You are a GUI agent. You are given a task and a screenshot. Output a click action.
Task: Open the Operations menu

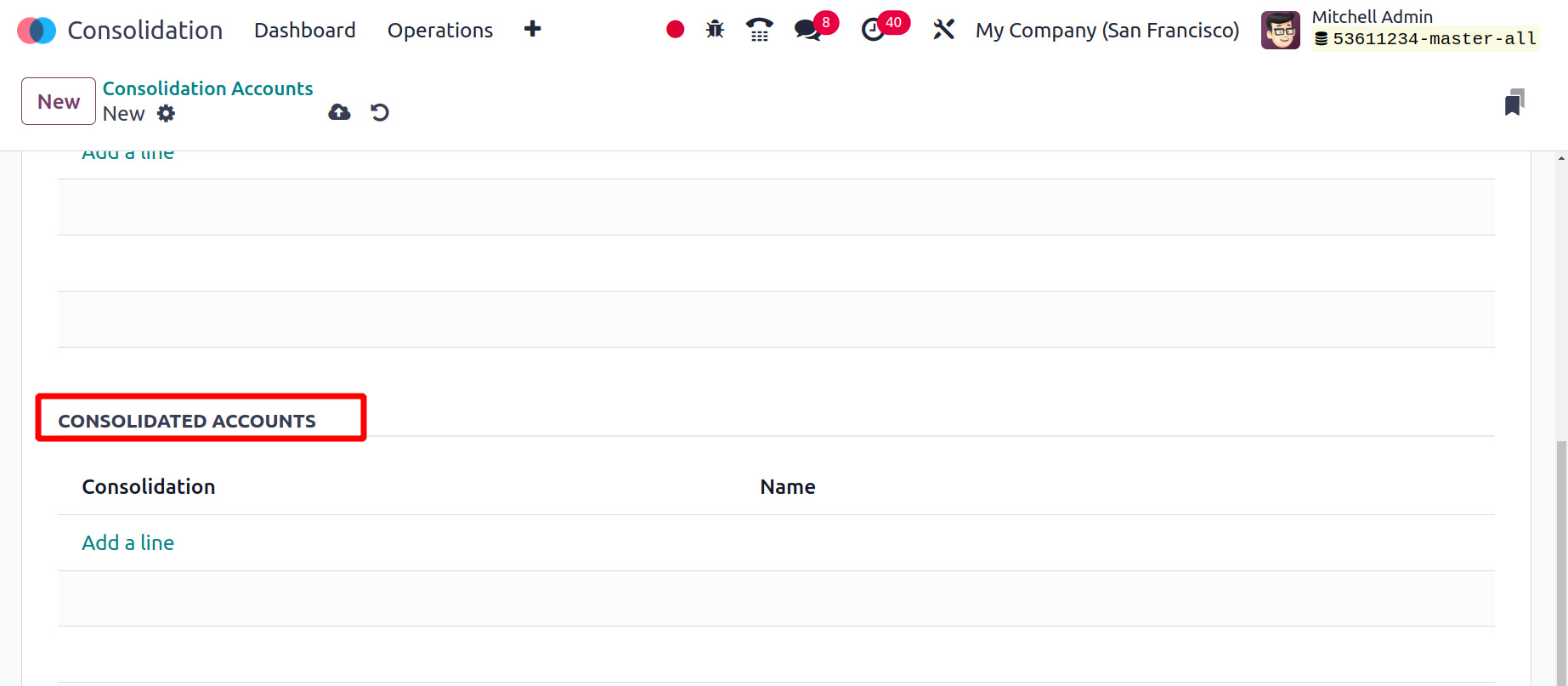[439, 31]
